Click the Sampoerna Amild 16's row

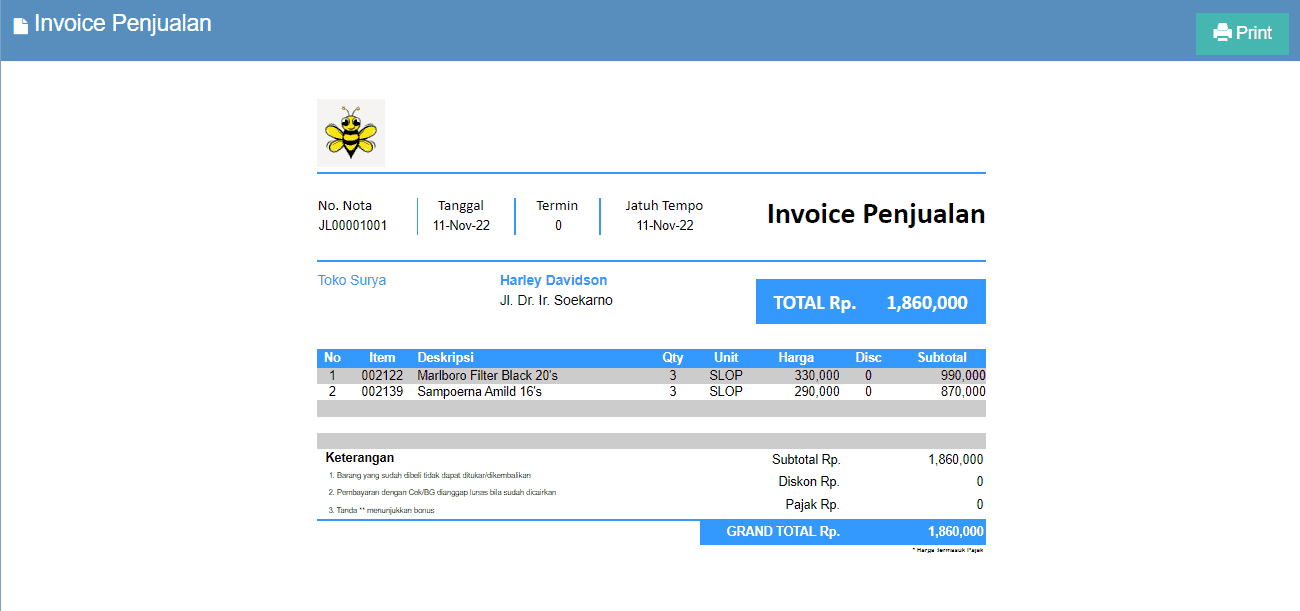(651, 392)
